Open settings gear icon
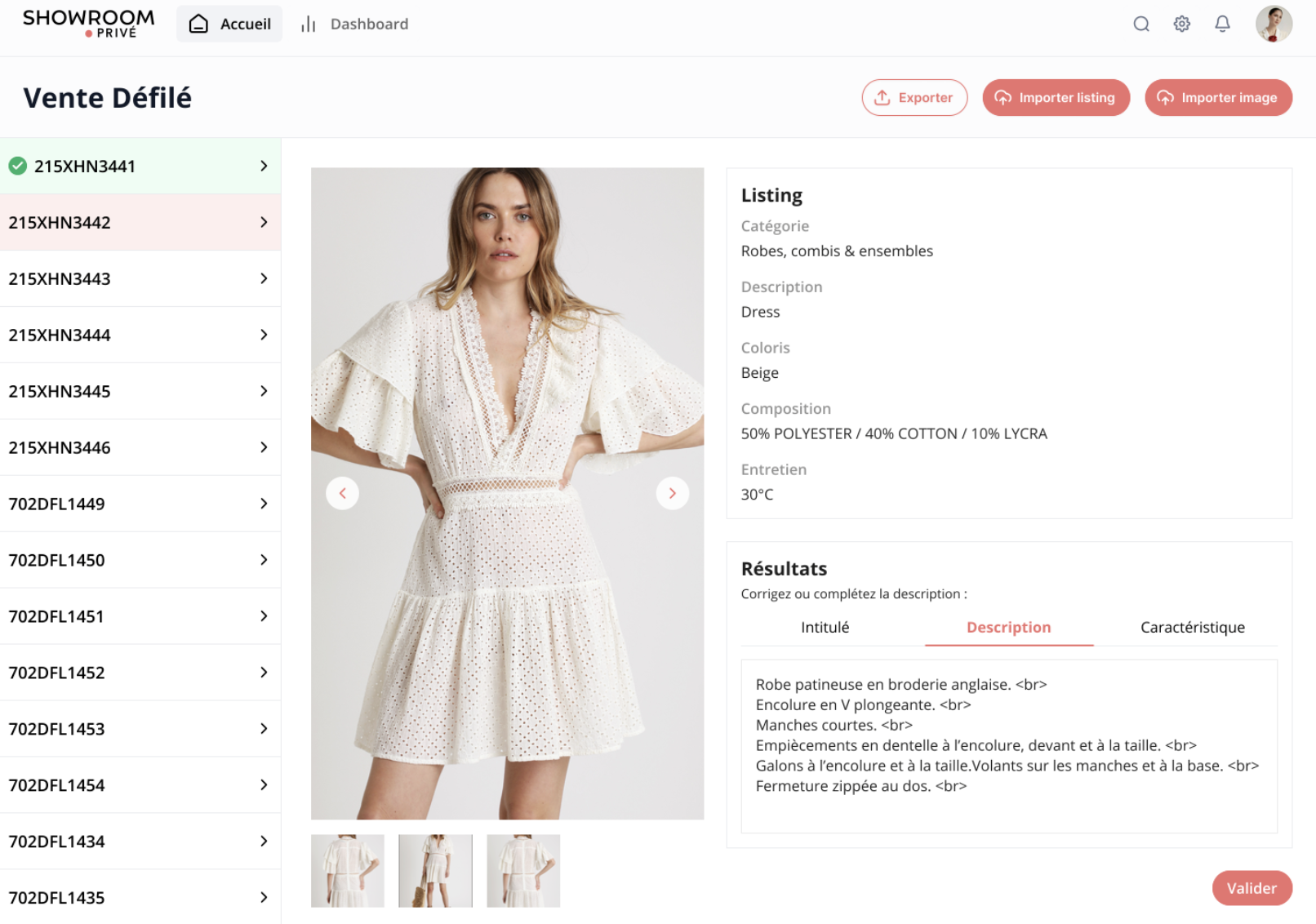The height and width of the screenshot is (924, 1316). pos(1181,24)
